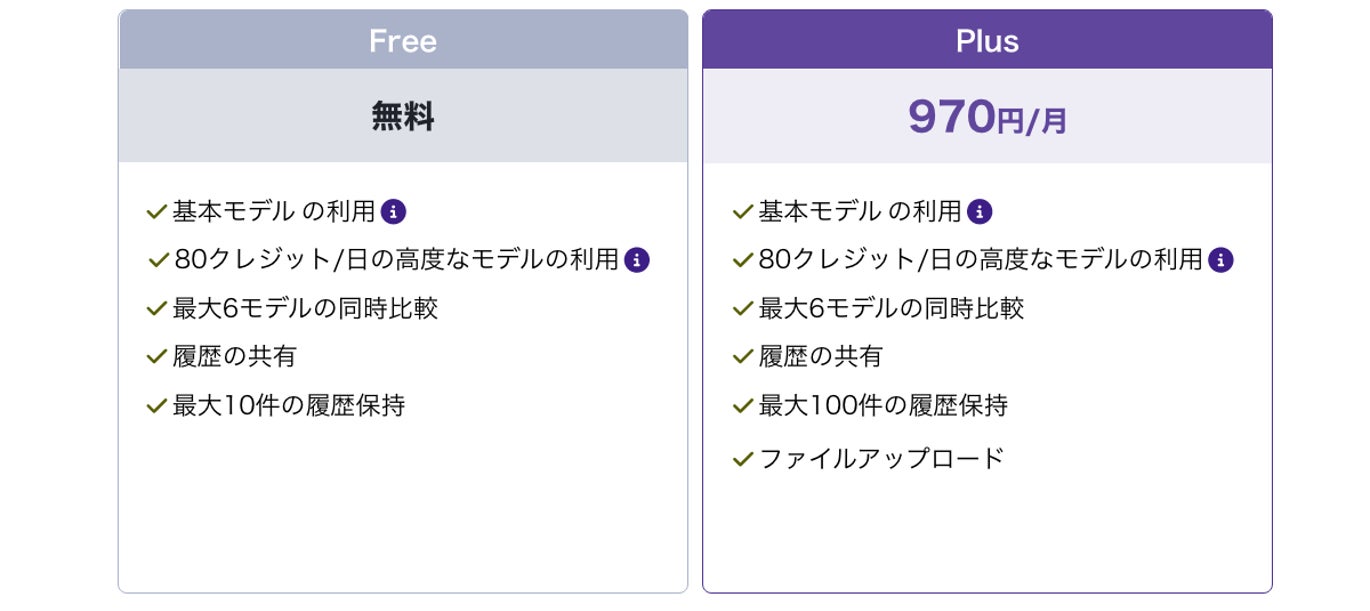Click info icon beside 80クレジット in Free plan
The width and height of the screenshot is (1370, 611).
coord(637,260)
